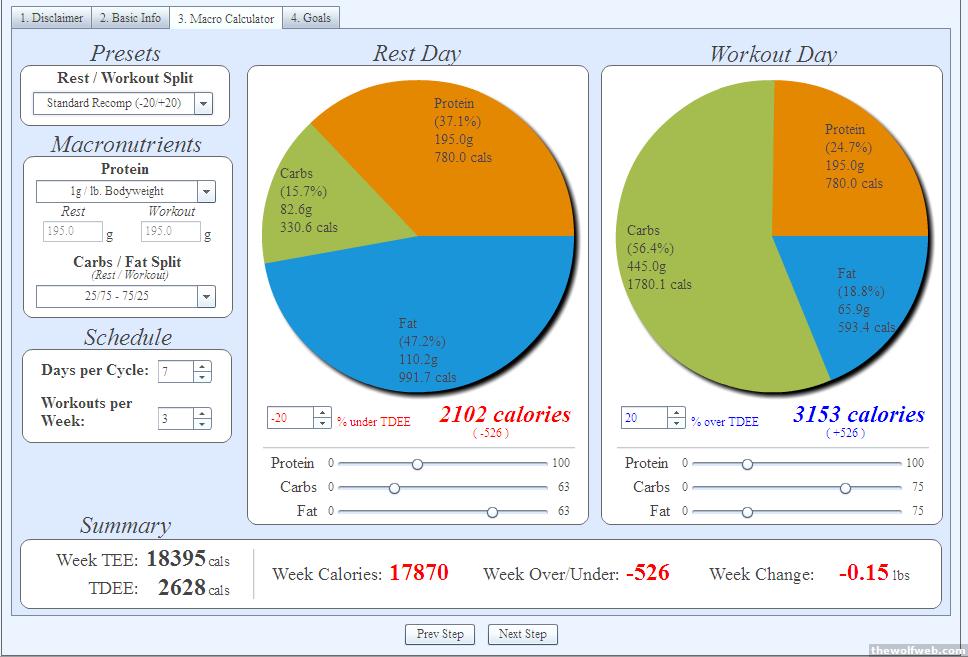This screenshot has width=968, height=657.
Task: Click the Rest Day Protein slider handle
Action: (x=417, y=464)
